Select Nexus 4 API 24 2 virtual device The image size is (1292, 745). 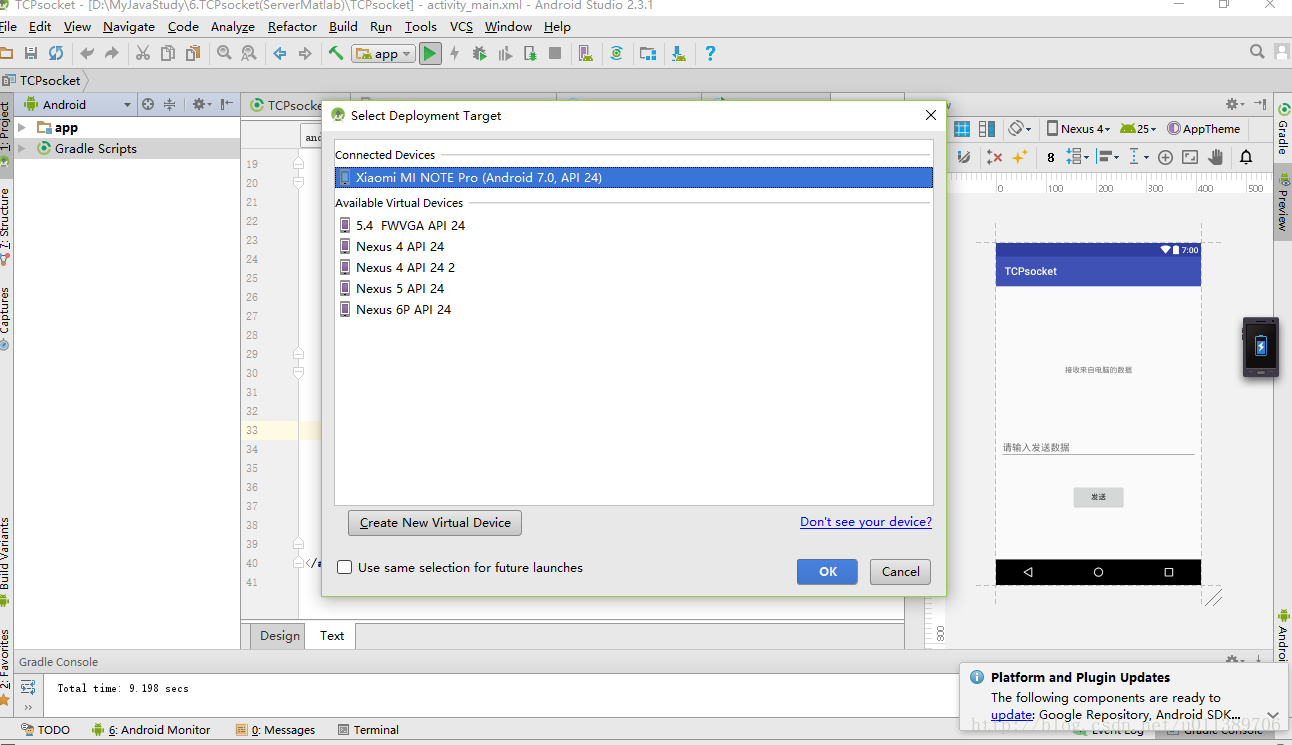point(634,268)
